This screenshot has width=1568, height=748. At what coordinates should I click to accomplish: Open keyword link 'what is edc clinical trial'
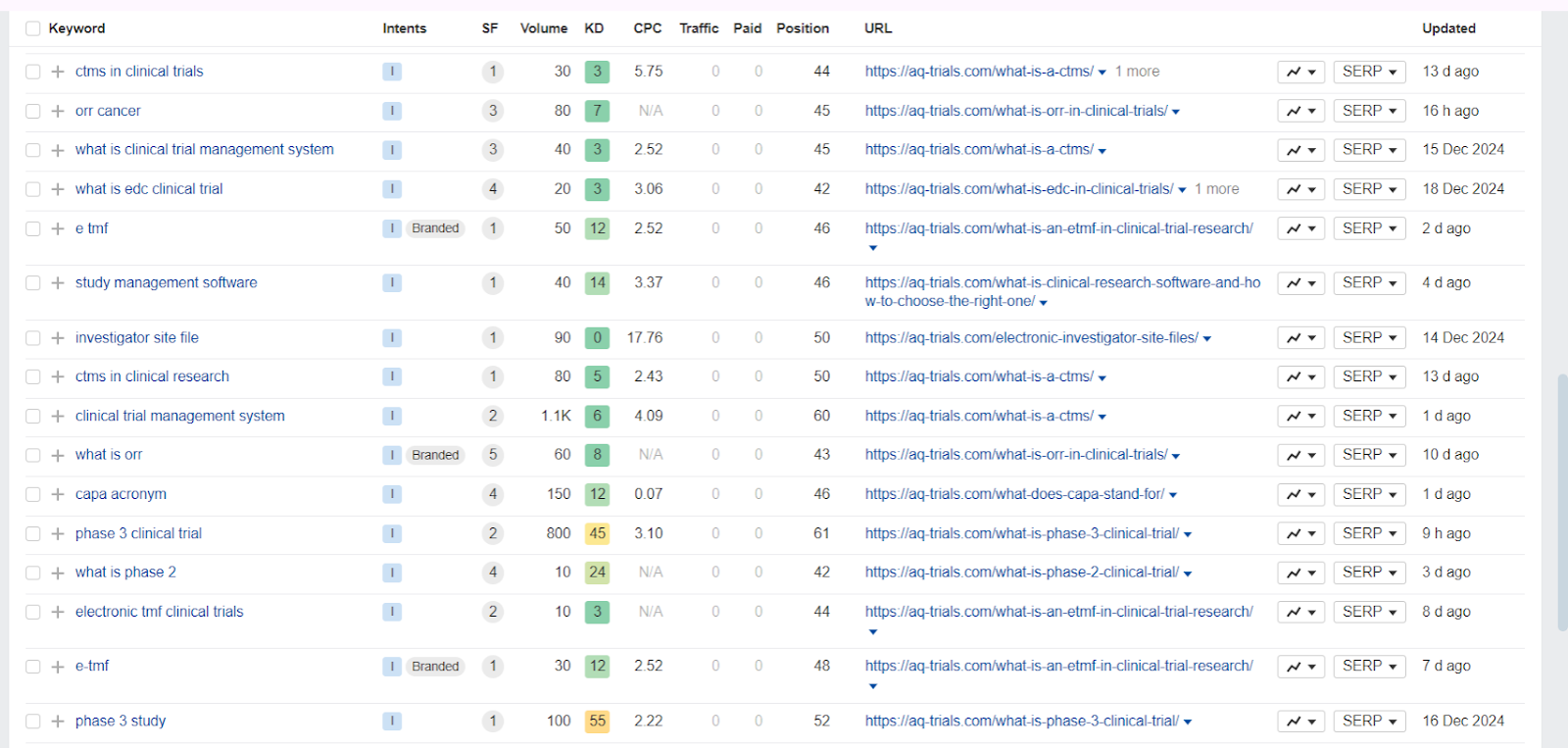[x=149, y=189]
